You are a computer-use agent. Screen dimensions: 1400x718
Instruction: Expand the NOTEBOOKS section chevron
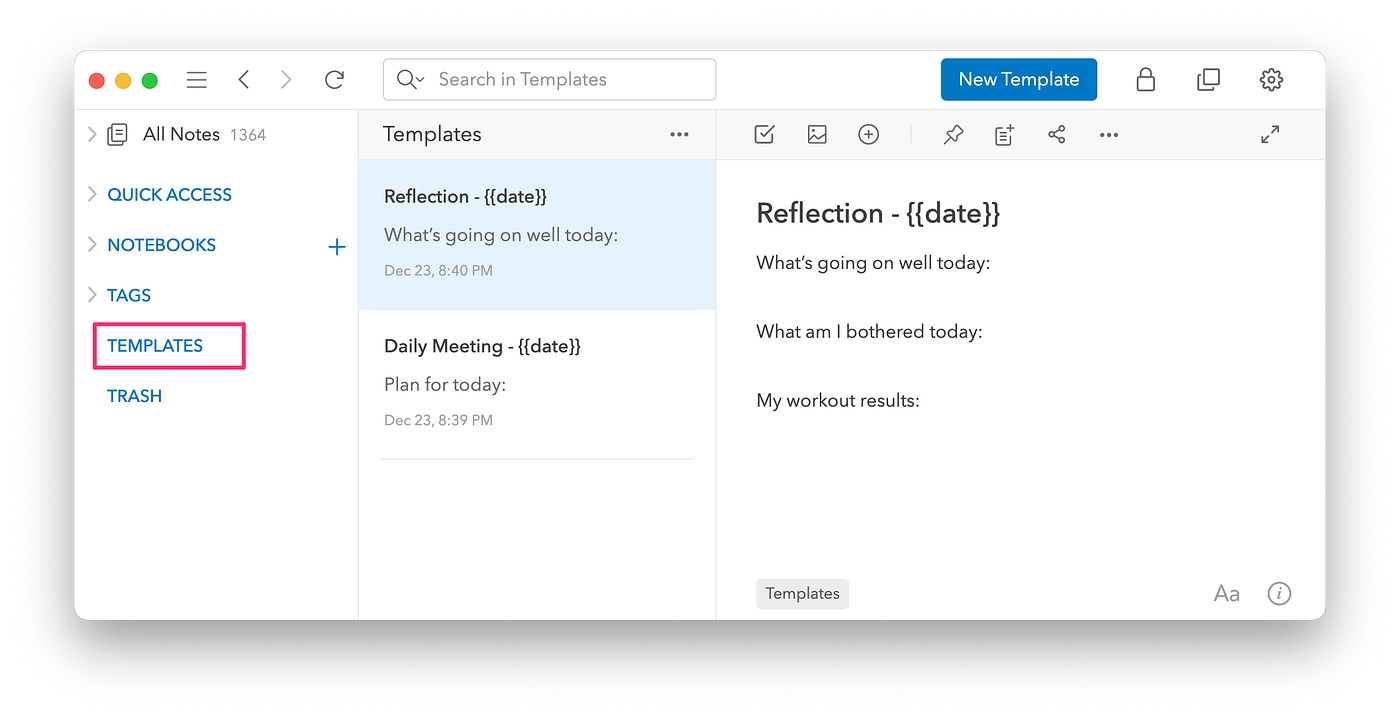pyautogui.click(x=92, y=244)
